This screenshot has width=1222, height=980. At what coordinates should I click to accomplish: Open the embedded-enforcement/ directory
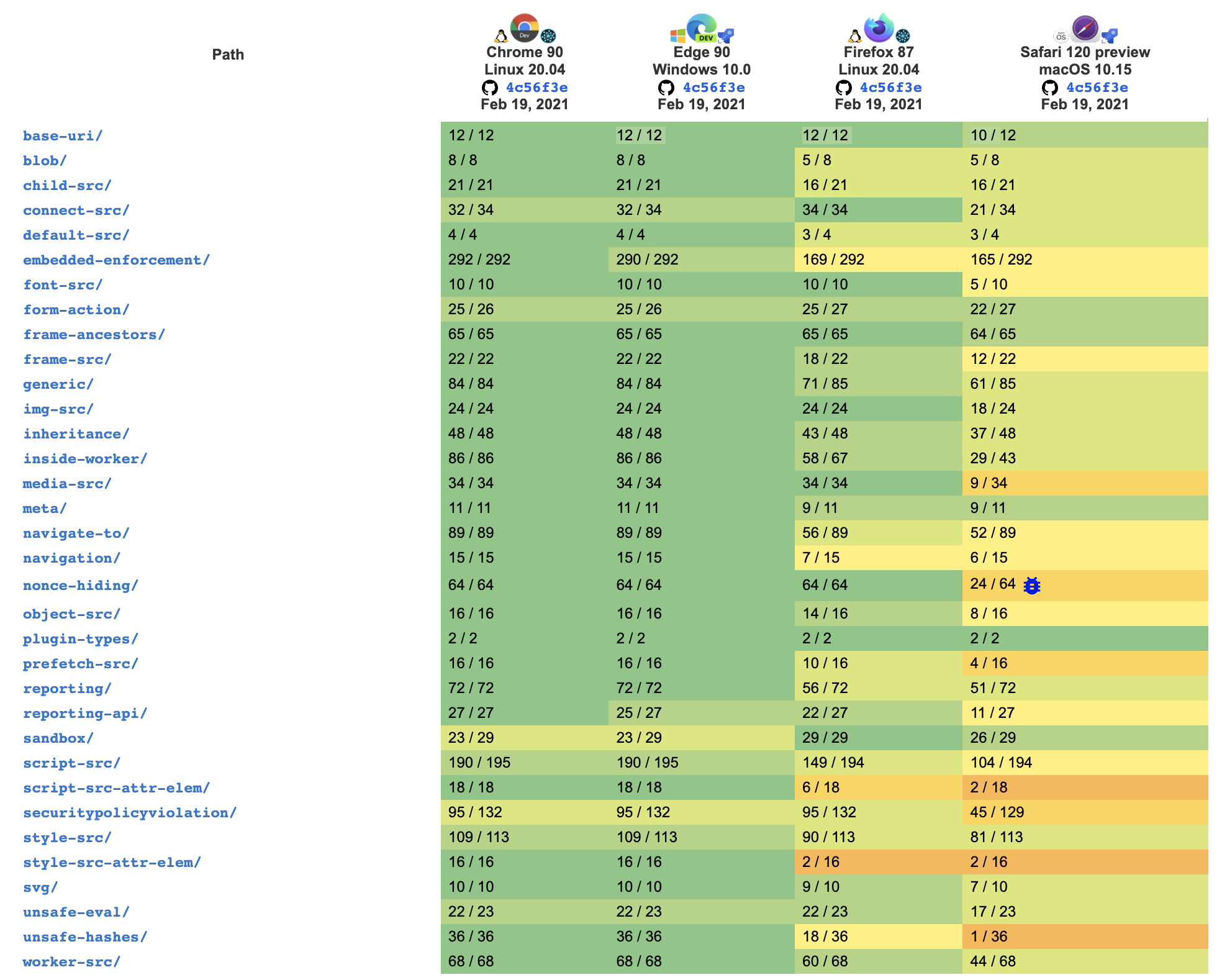click(116, 260)
